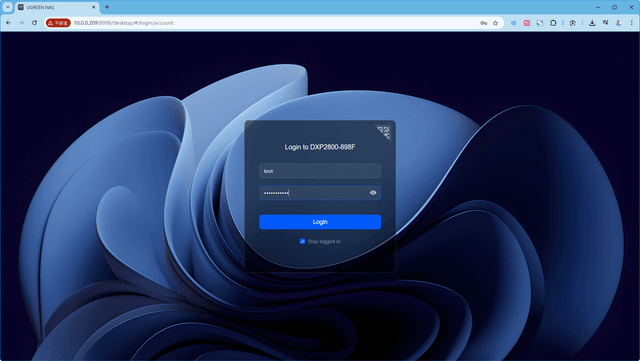
Task: Open the blue speaker extension
Action: [x=513, y=23]
